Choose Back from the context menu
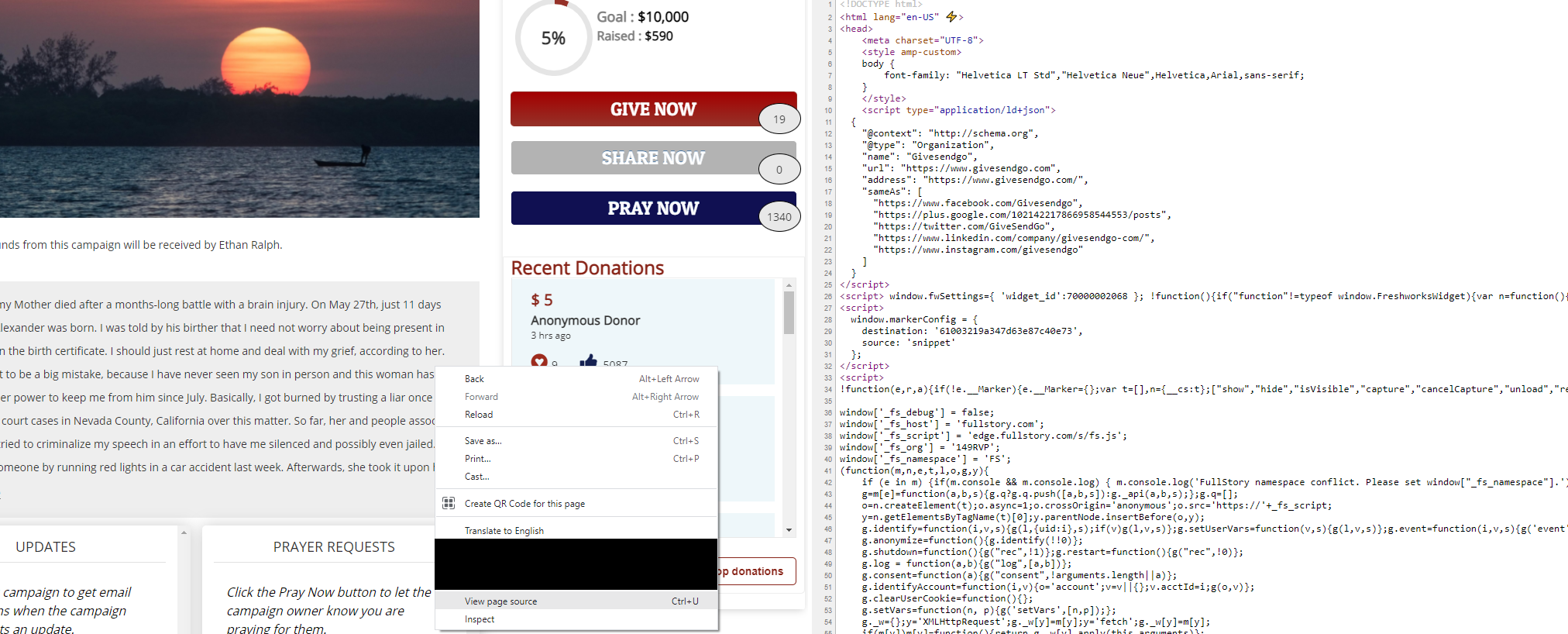The height and width of the screenshot is (634, 1568). [x=576, y=379]
